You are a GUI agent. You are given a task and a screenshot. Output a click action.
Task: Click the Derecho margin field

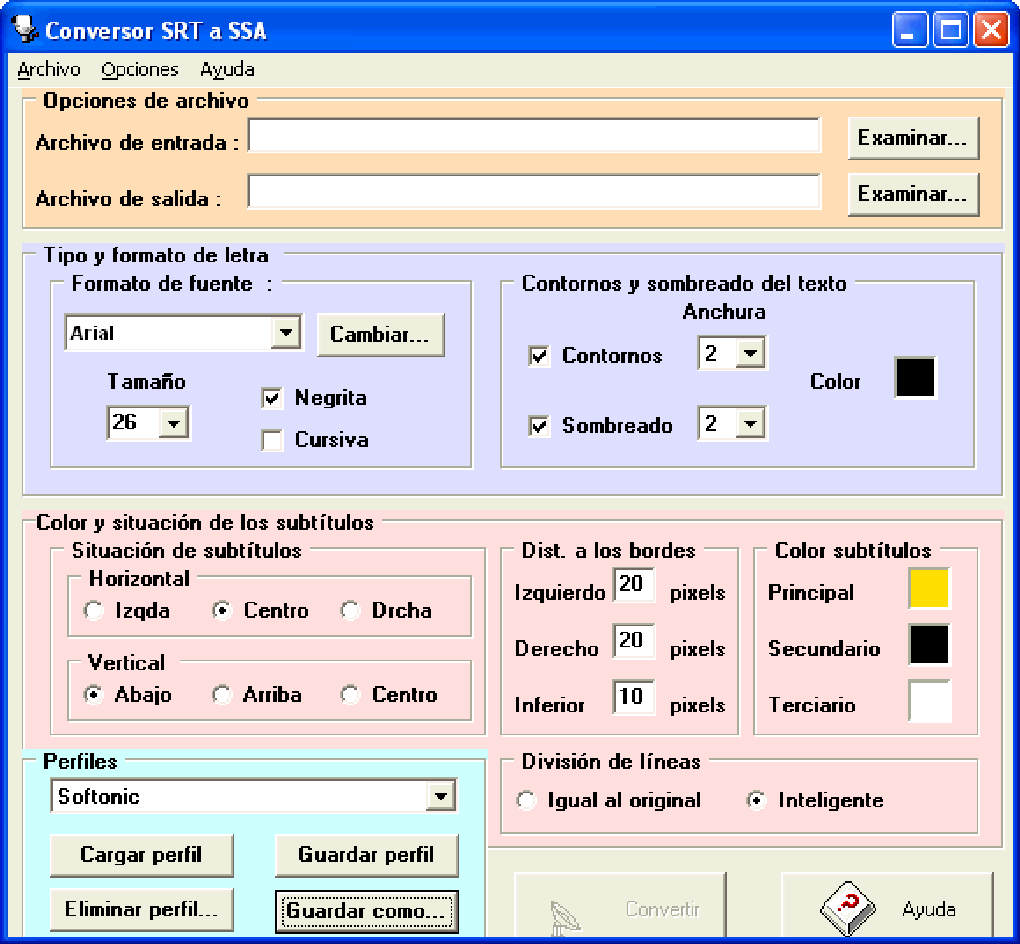(x=634, y=641)
